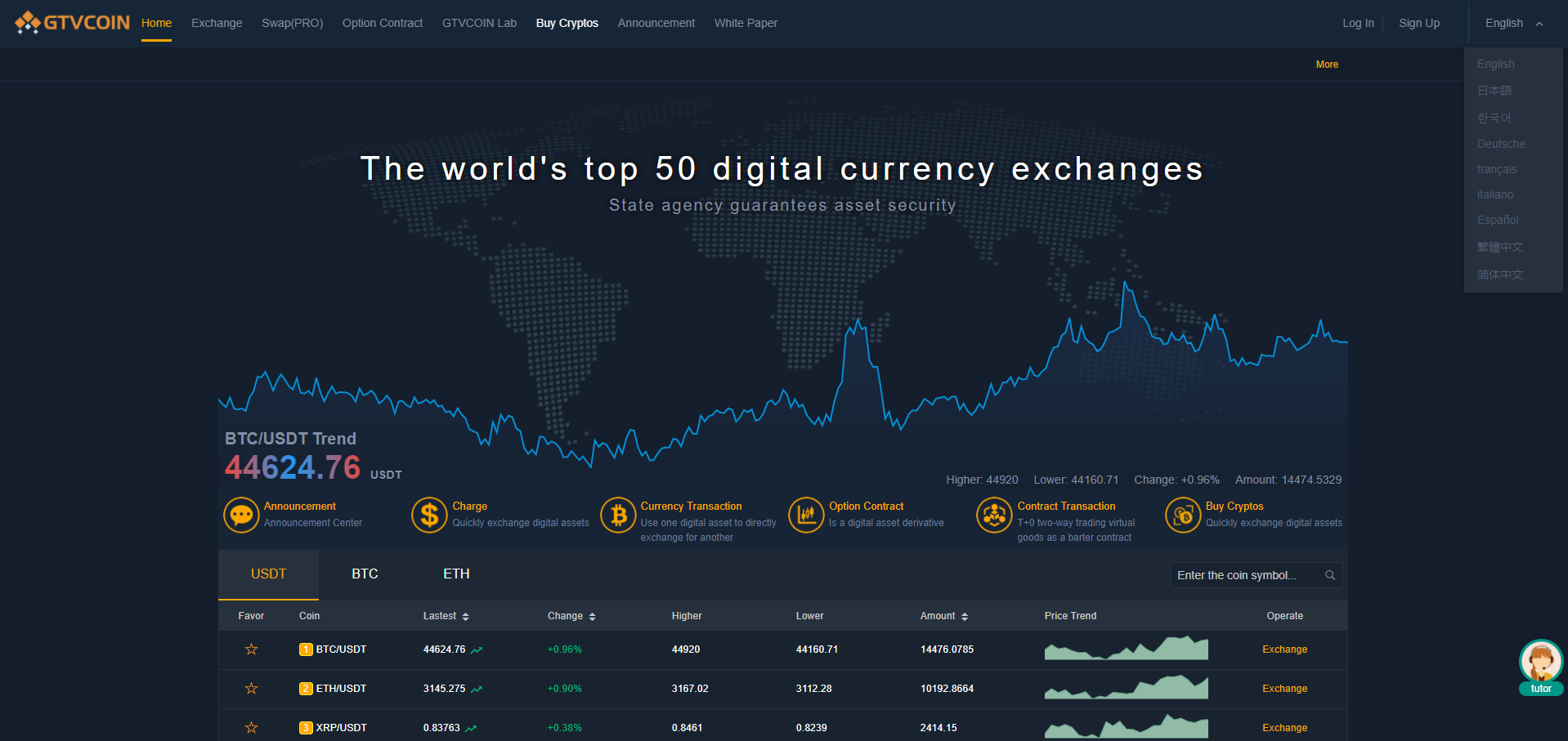The image size is (1568, 741).
Task: Click Exchange for XRP/USDT row
Action: click(x=1284, y=728)
